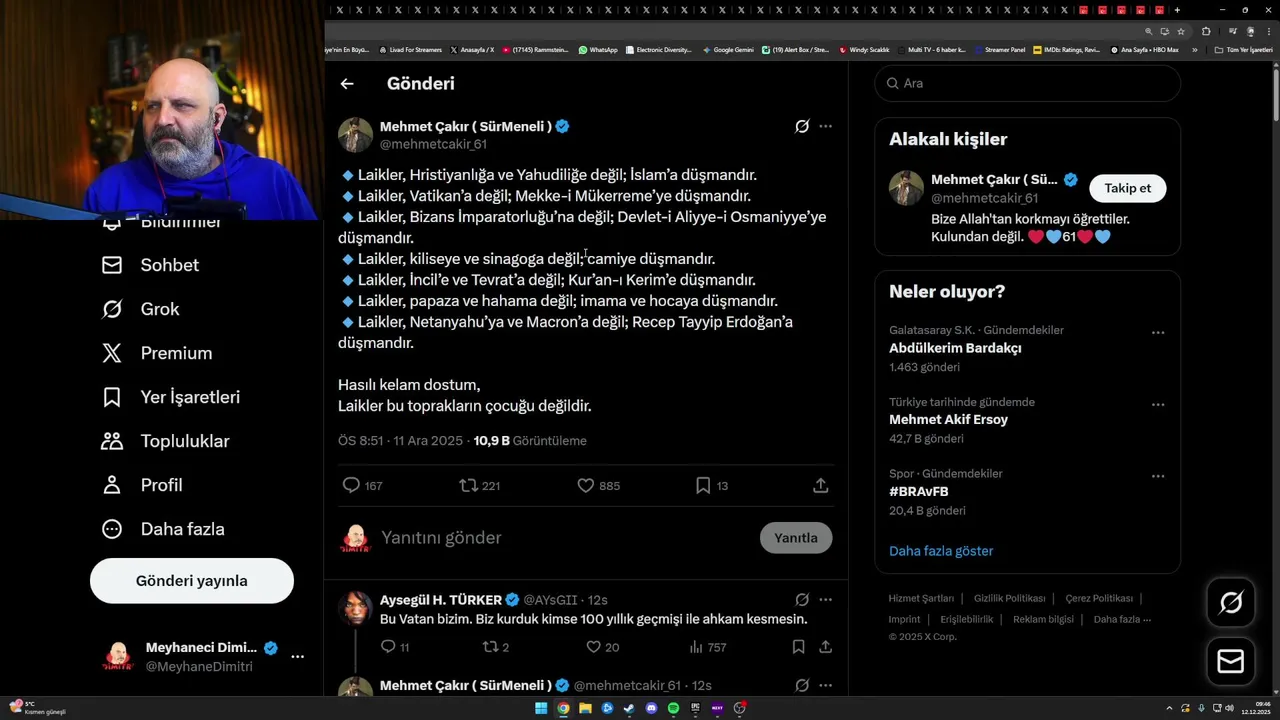
Task: Open Sohbet messages in the sidebar
Action: pos(150,265)
